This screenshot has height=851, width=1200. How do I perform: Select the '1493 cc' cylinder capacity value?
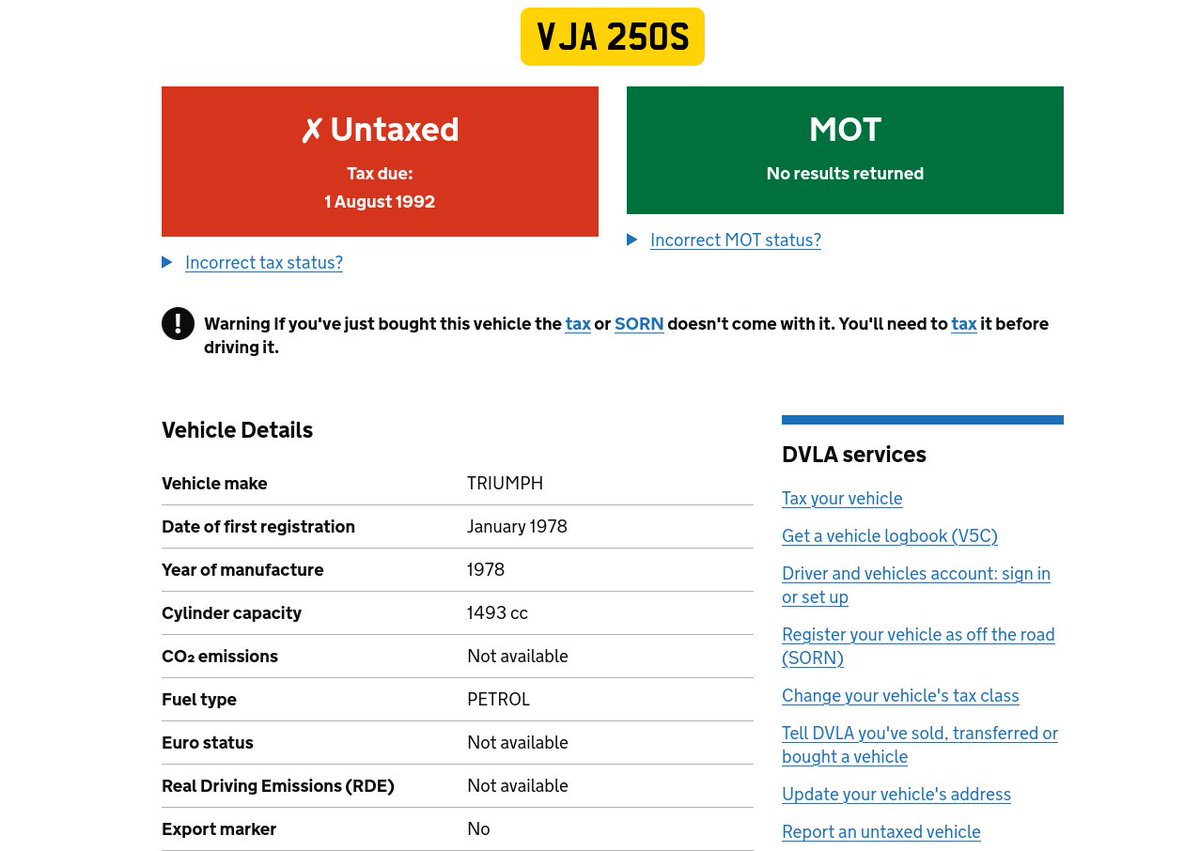(497, 612)
